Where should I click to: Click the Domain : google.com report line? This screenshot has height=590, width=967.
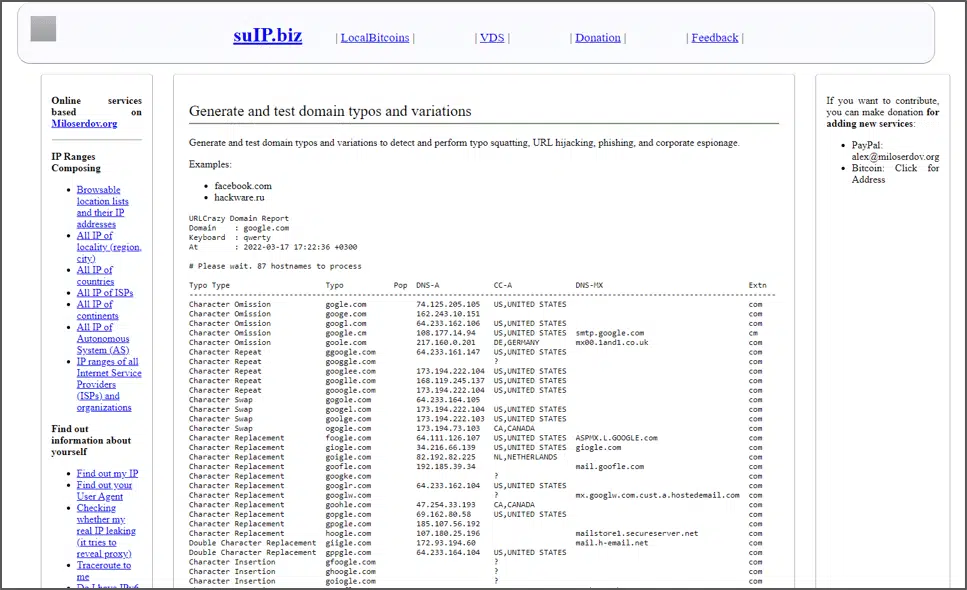239,228
